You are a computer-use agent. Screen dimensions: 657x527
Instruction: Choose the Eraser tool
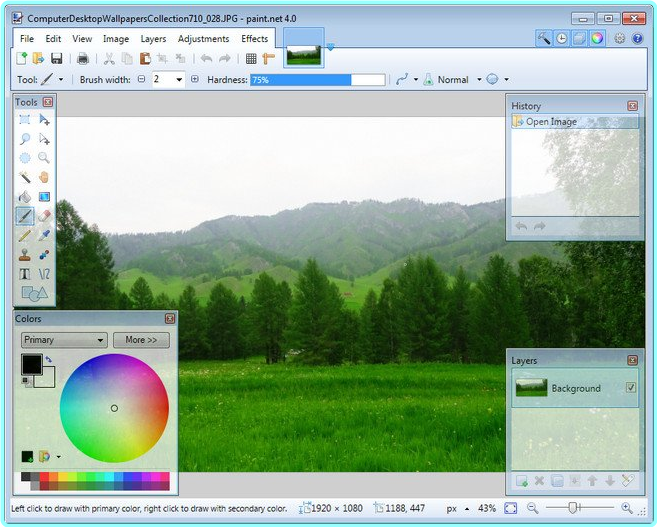pyautogui.click(x=44, y=215)
